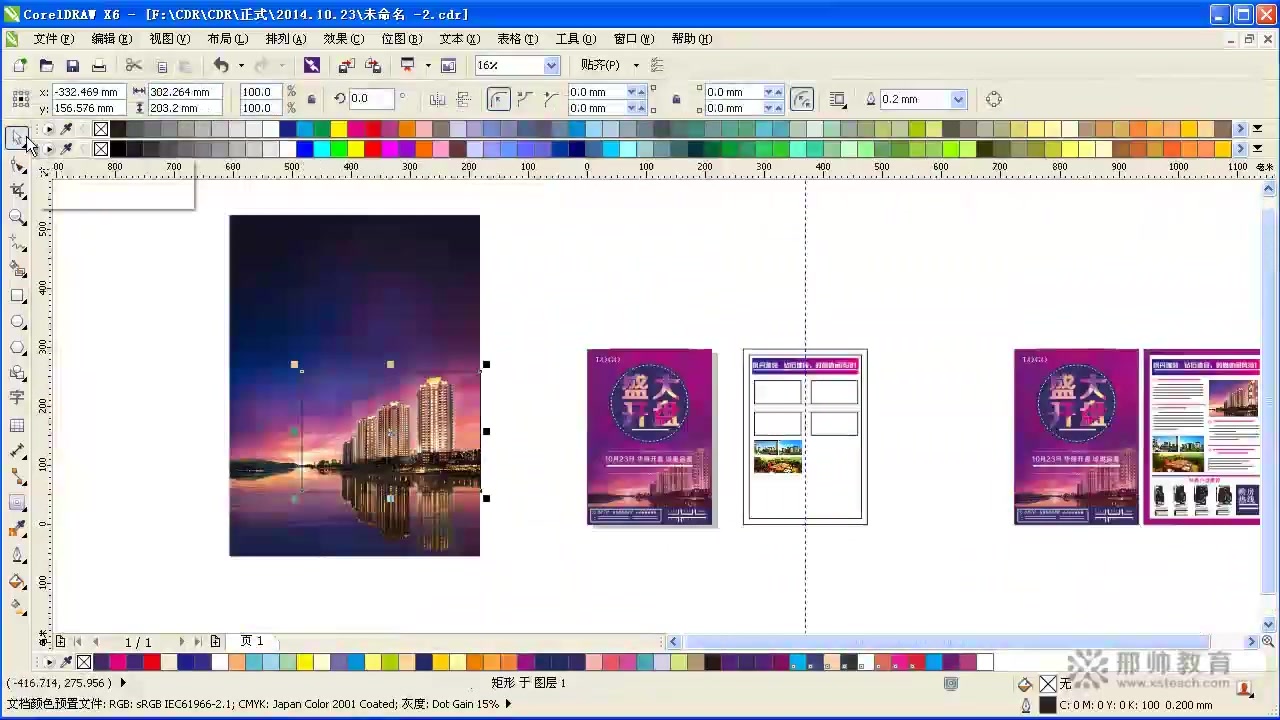Screen dimensions: 1280x720
Task: Open a file with the folder icon
Action: [x=46, y=65]
